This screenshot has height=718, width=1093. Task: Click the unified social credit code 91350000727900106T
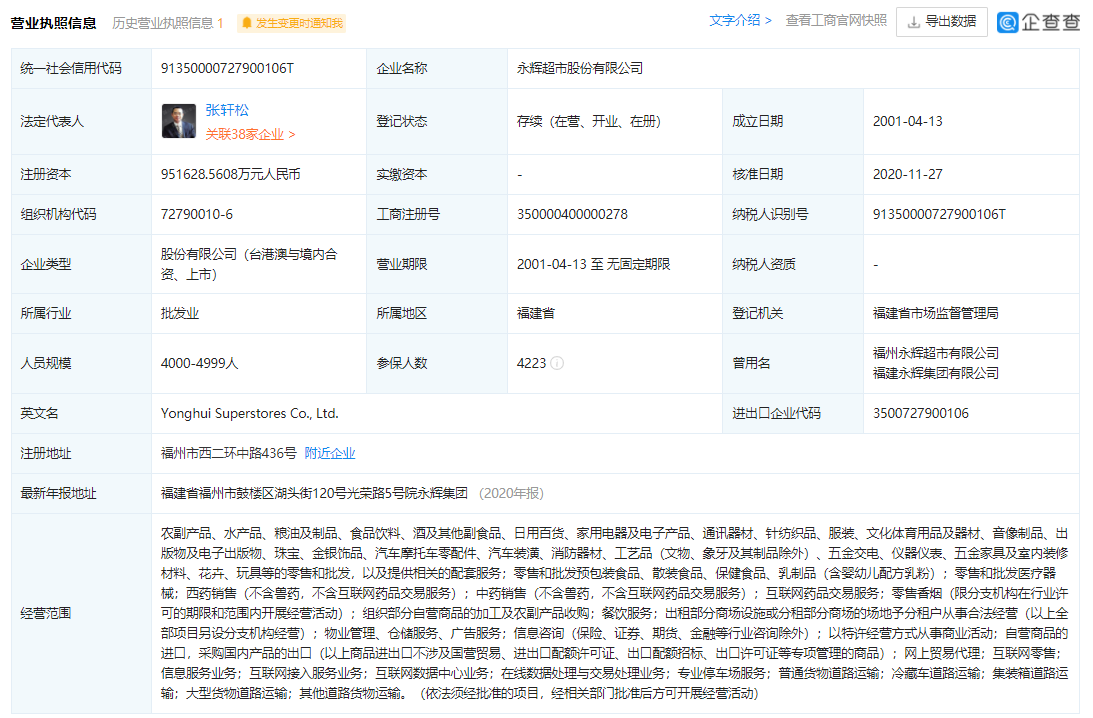pyautogui.click(x=227, y=68)
